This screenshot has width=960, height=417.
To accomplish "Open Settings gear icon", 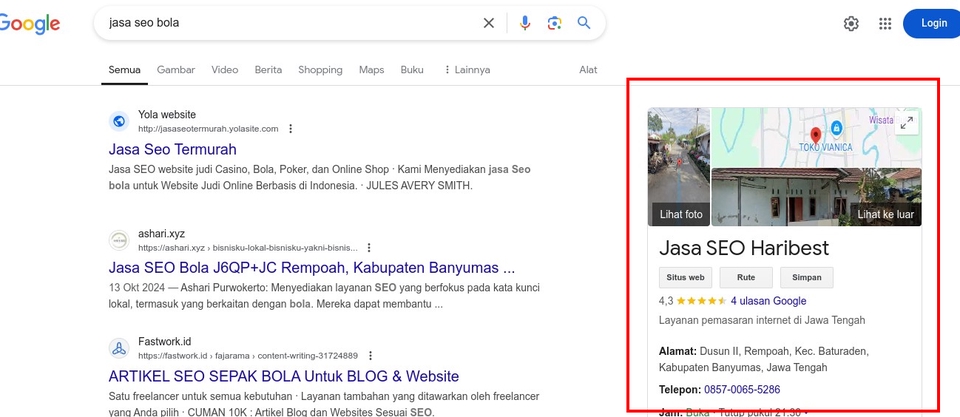I will 851,23.
